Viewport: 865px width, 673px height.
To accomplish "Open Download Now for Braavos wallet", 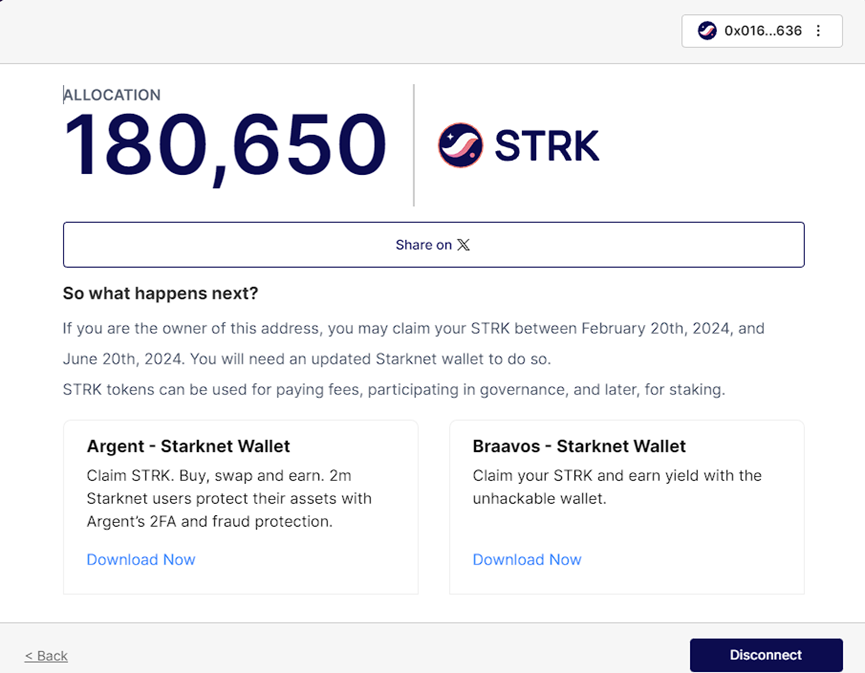I will point(527,559).
